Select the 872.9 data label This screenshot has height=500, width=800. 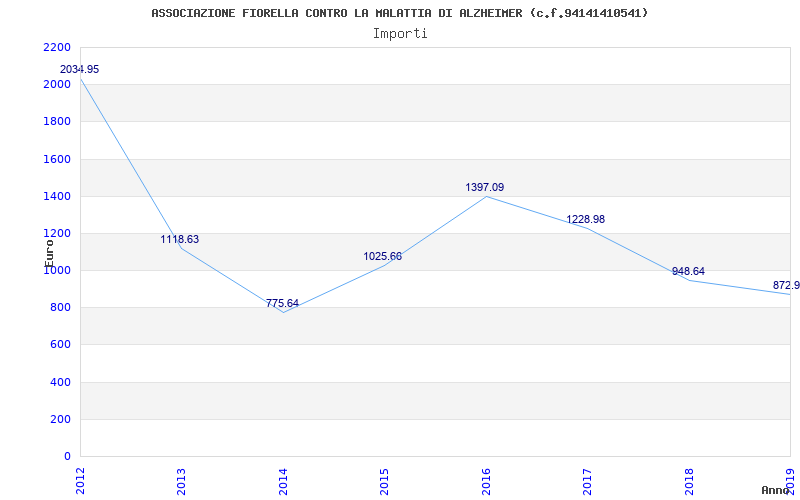click(786, 285)
